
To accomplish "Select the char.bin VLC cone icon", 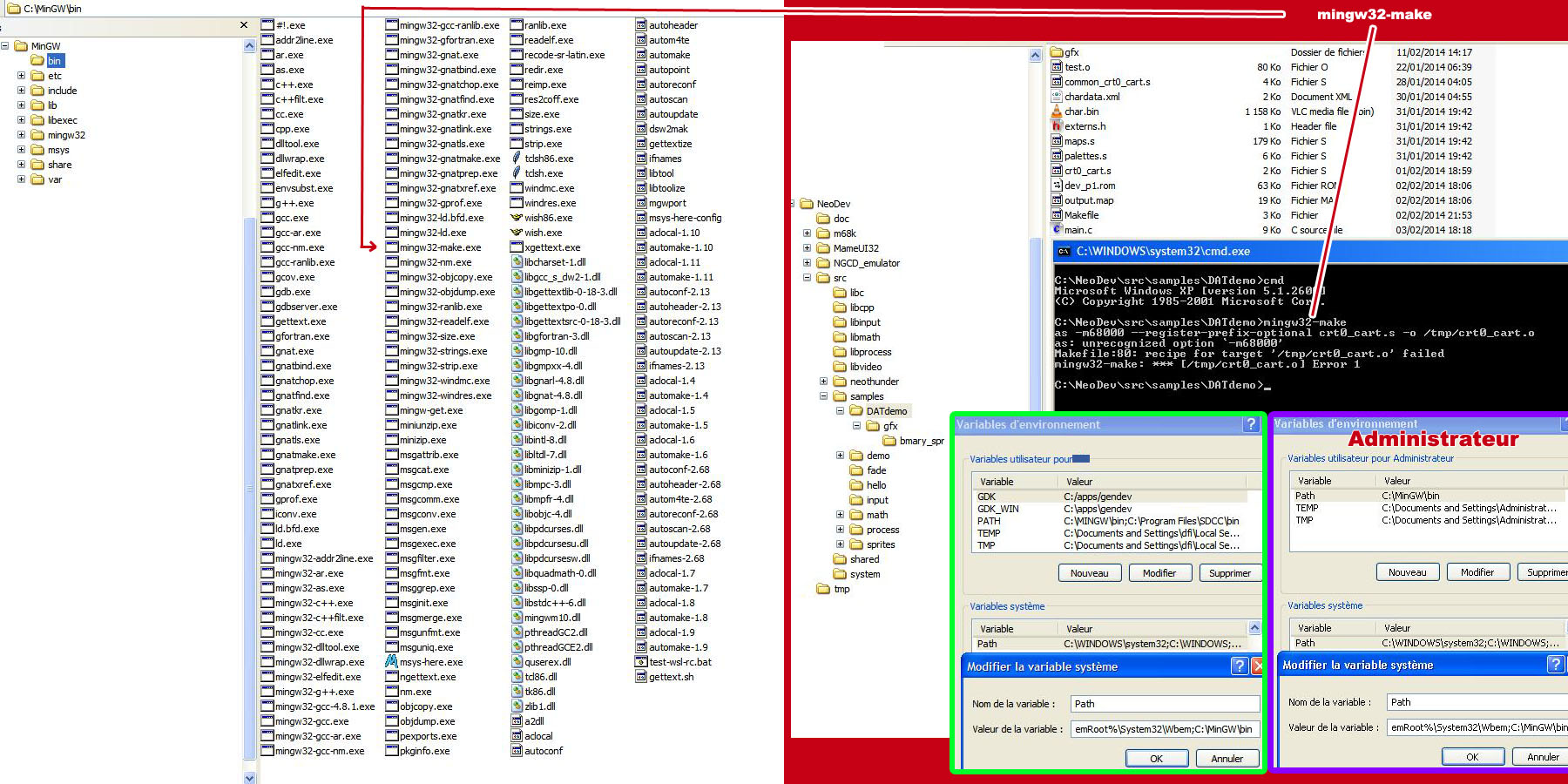I will coord(1057,112).
